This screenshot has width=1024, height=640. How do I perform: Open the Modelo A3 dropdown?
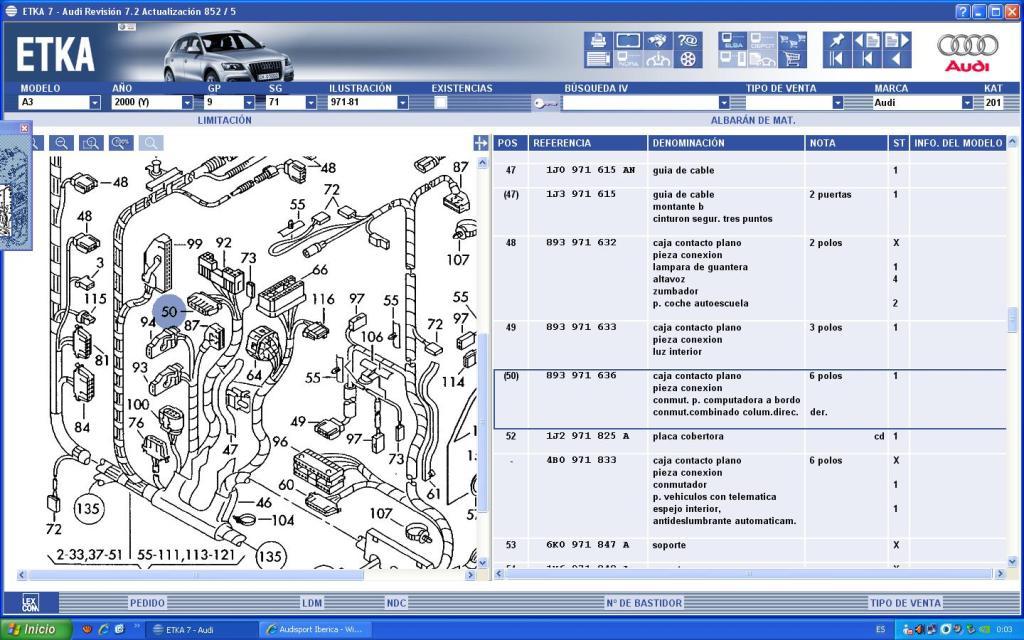95,103
